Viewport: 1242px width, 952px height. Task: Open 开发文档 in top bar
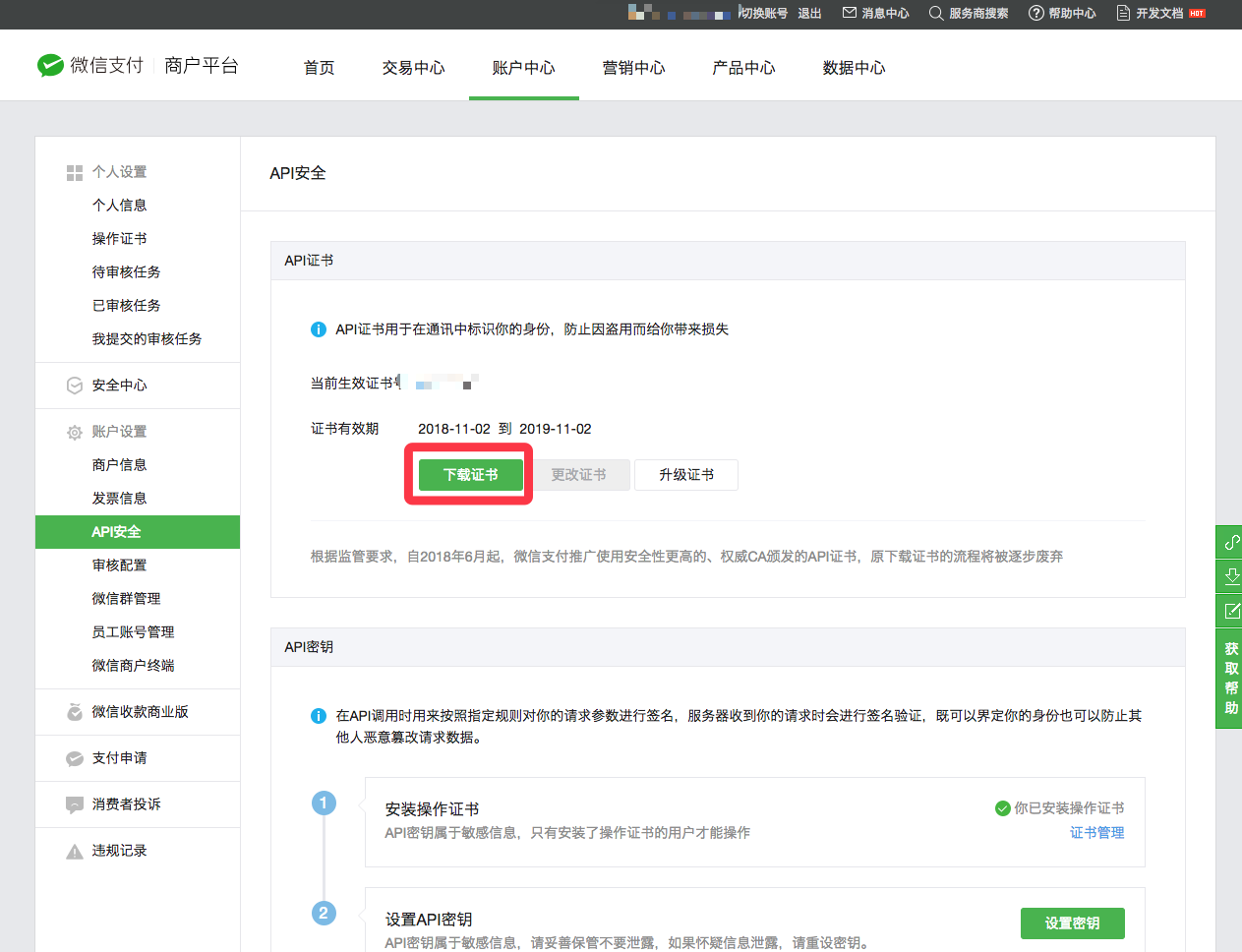pos(1159,13)
